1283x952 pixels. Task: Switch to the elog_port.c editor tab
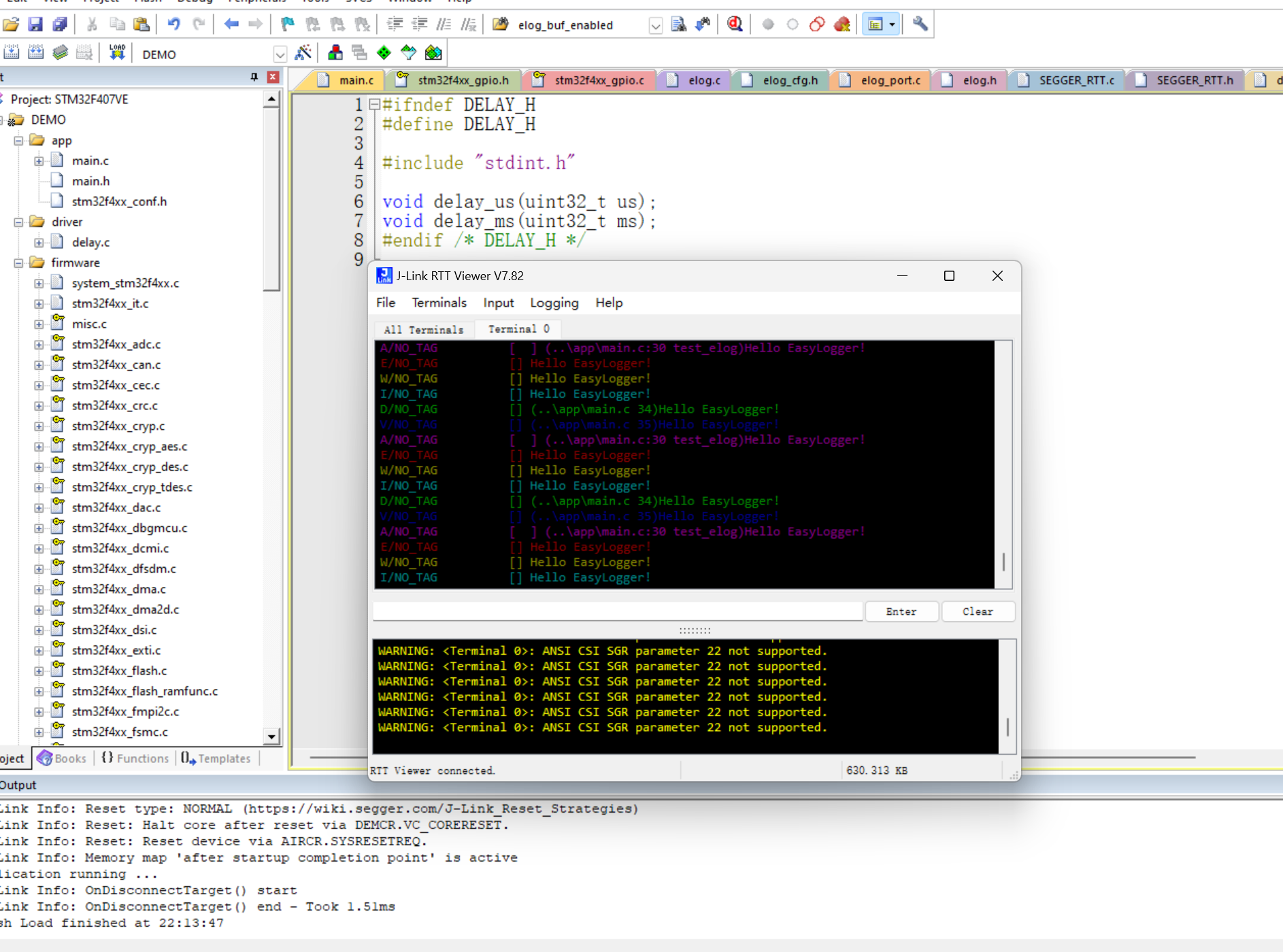[881, 80]
